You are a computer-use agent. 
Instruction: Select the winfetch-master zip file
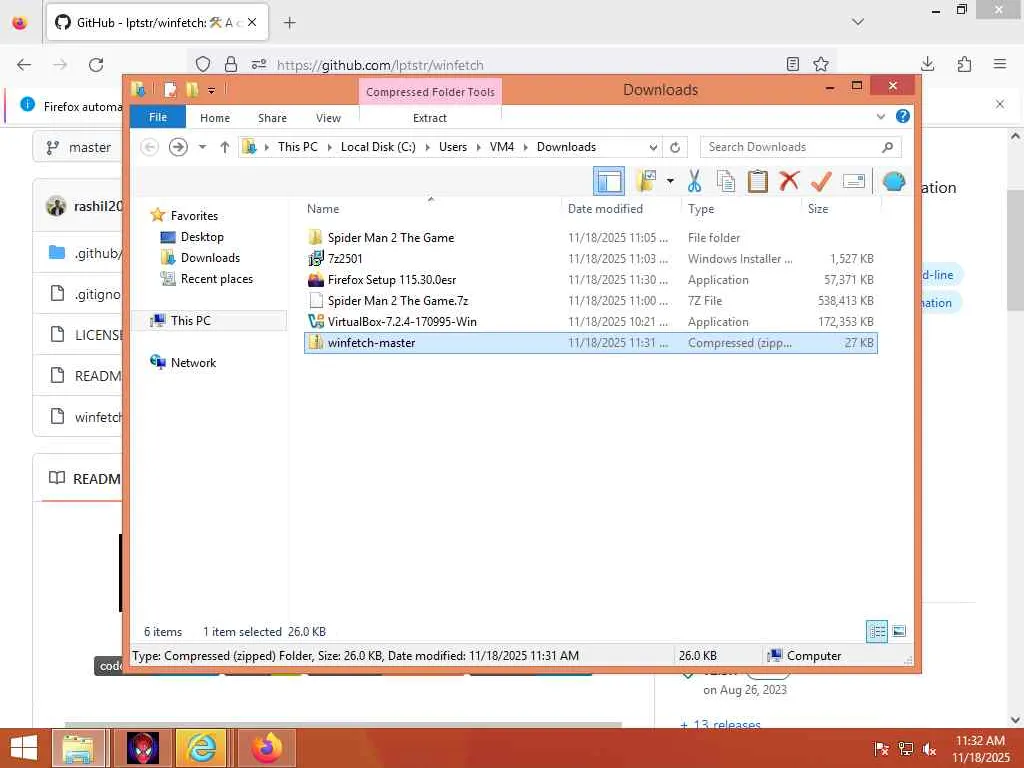click(x=590, y=343)
